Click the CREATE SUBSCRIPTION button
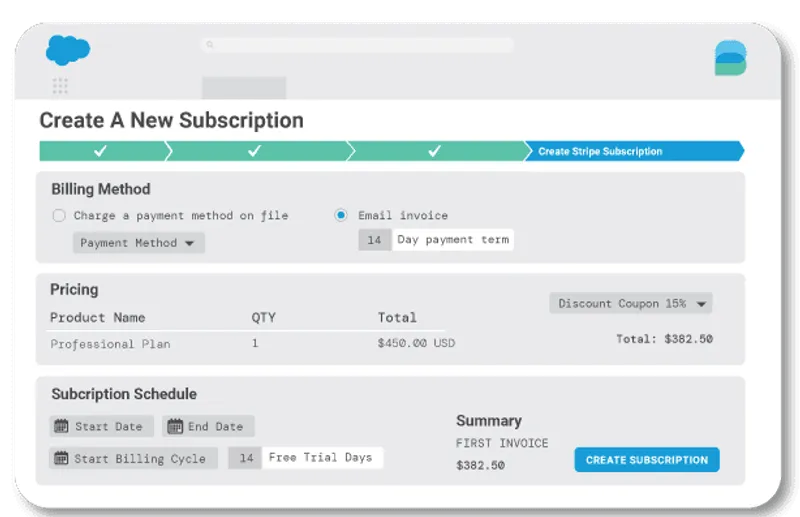 647,460
